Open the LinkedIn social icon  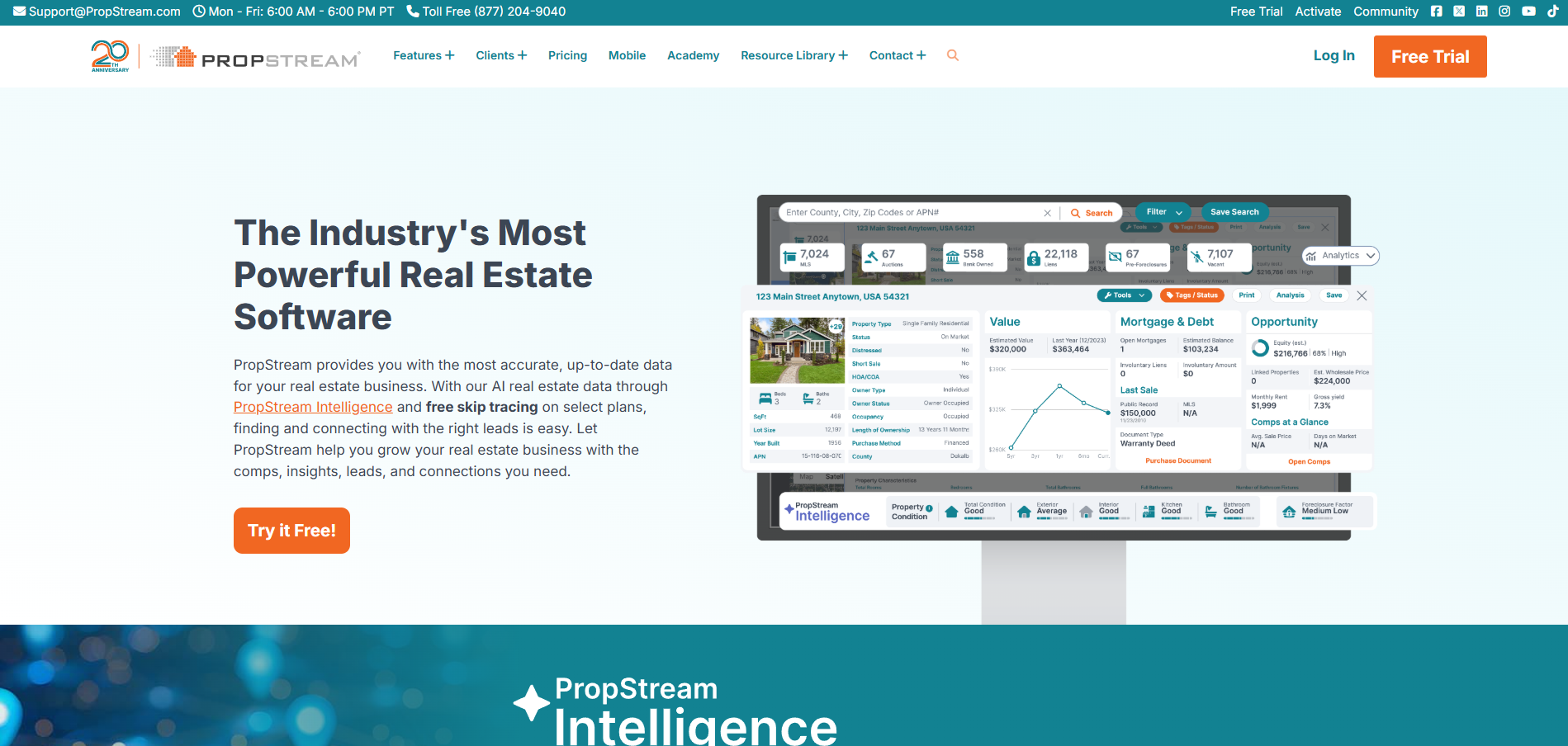tap(1482, 12)
